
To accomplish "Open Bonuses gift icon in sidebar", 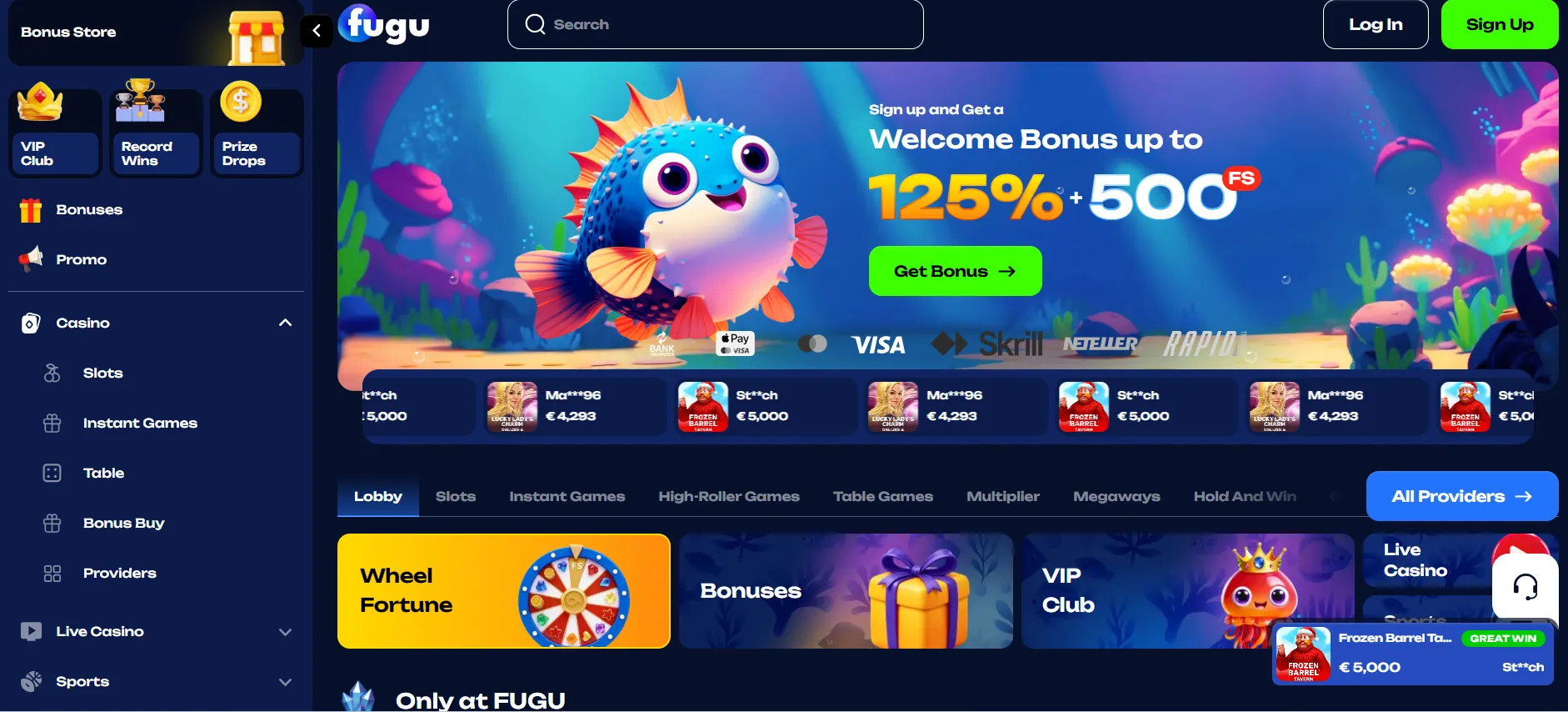I will [31, 210].
